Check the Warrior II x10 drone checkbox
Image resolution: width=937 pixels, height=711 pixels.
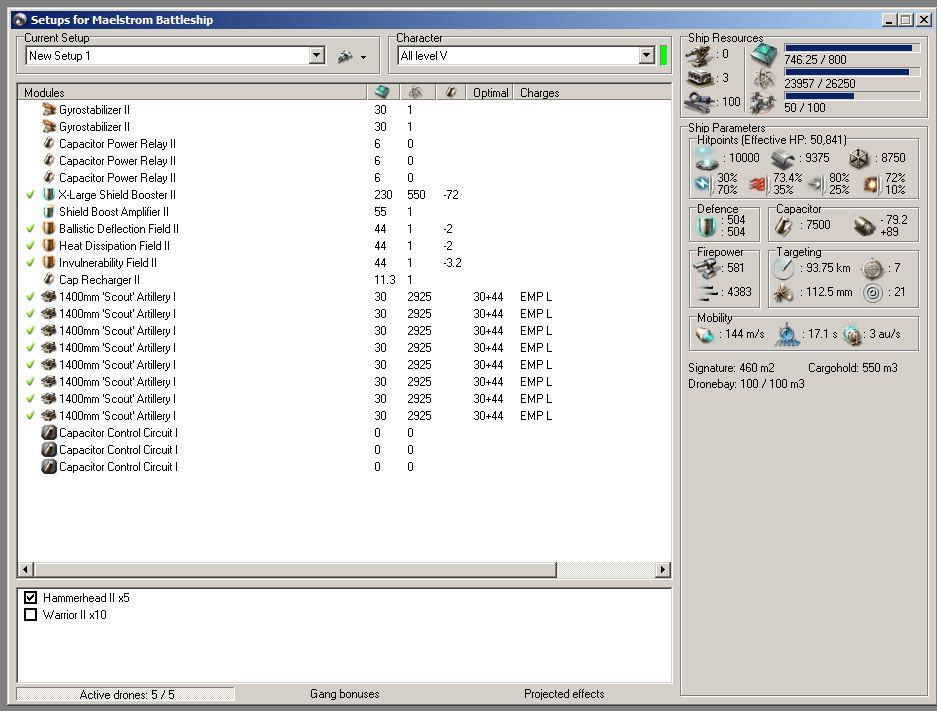pyautogui.click(x=30, y=615)
